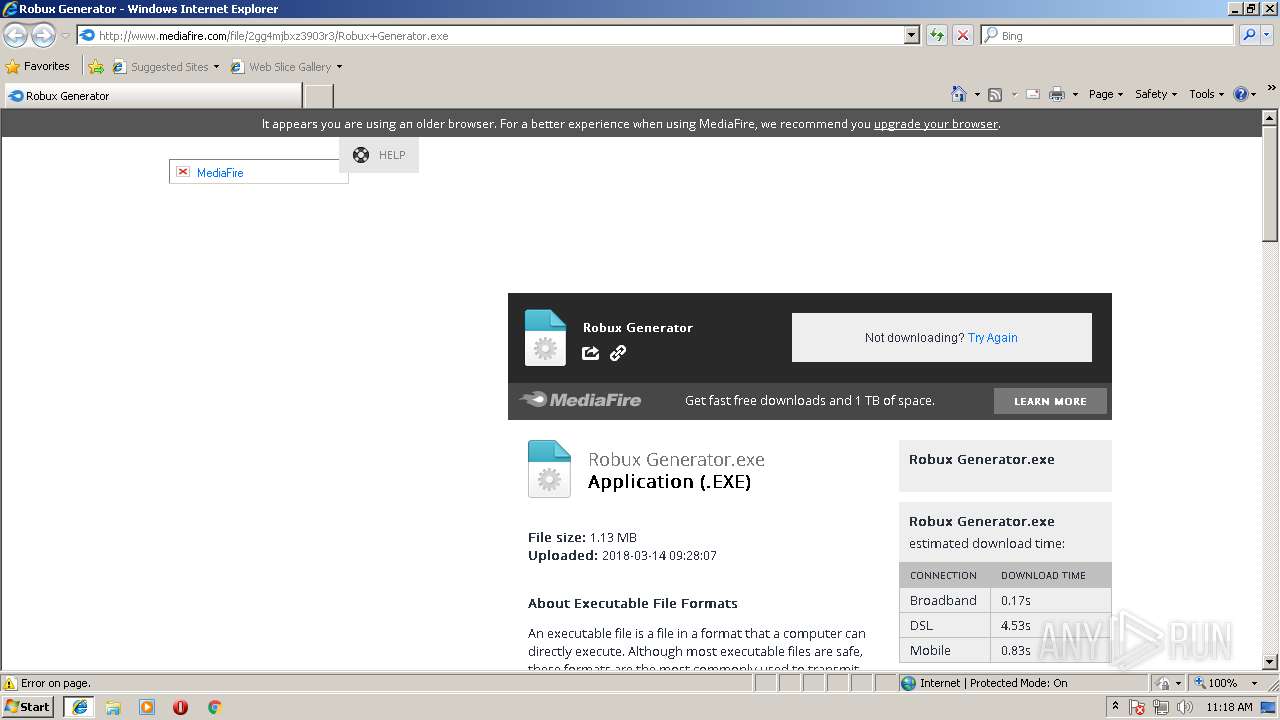Click the MediaFire banner logo
Screen dimensions: 1280x720
pos(580,400)
